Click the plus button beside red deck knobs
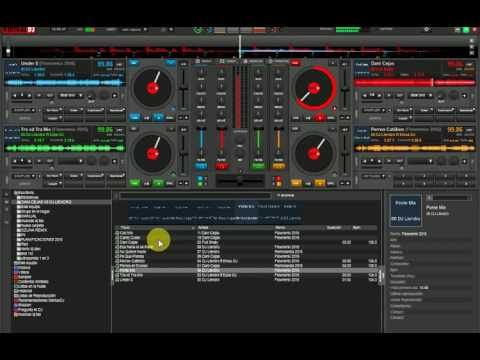 coord(464,96)
